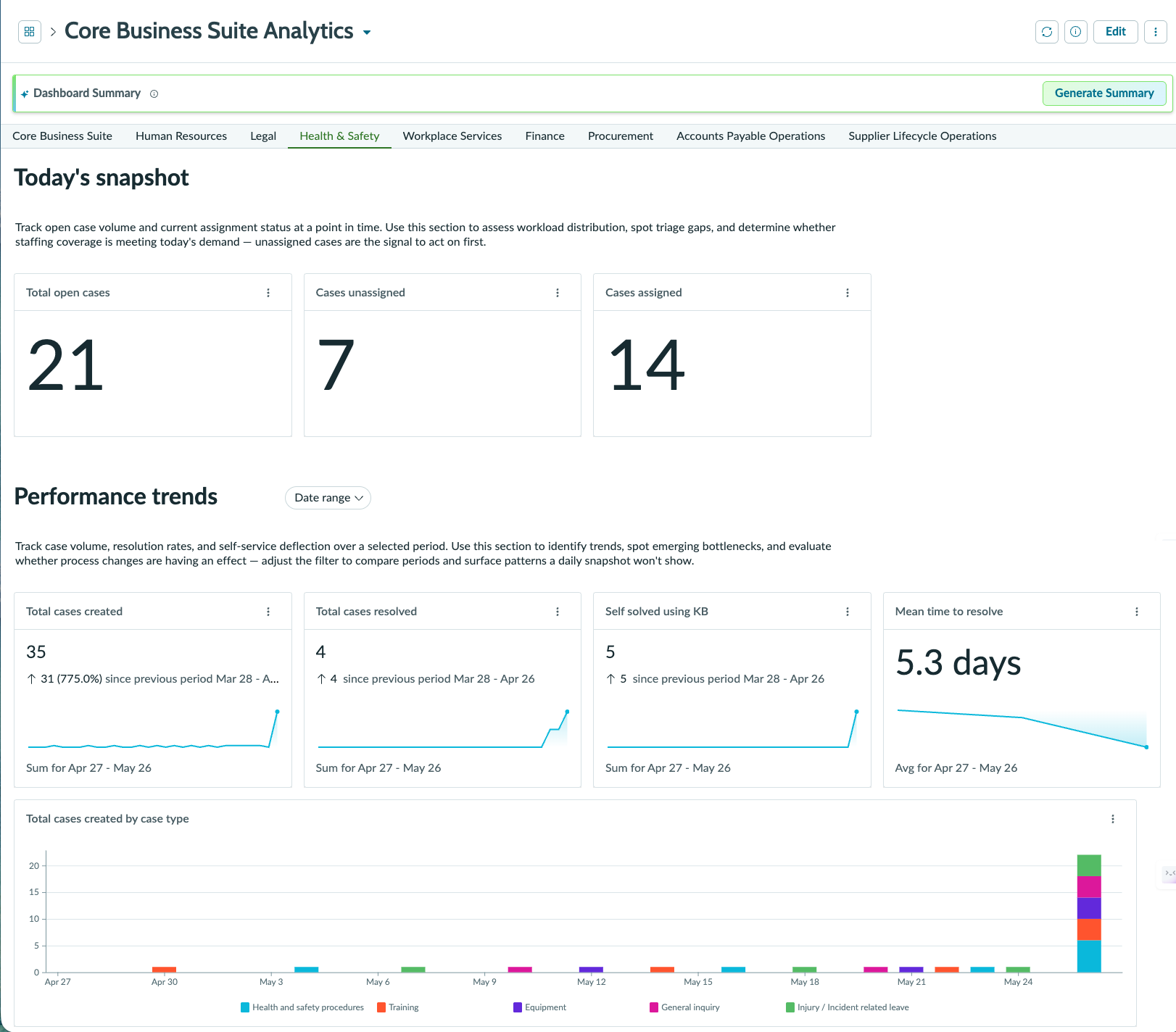The image size is (1176, 1032).
Task: Click the Dashboard Summary sparkle icon
Action: click(x=25, y=93)
